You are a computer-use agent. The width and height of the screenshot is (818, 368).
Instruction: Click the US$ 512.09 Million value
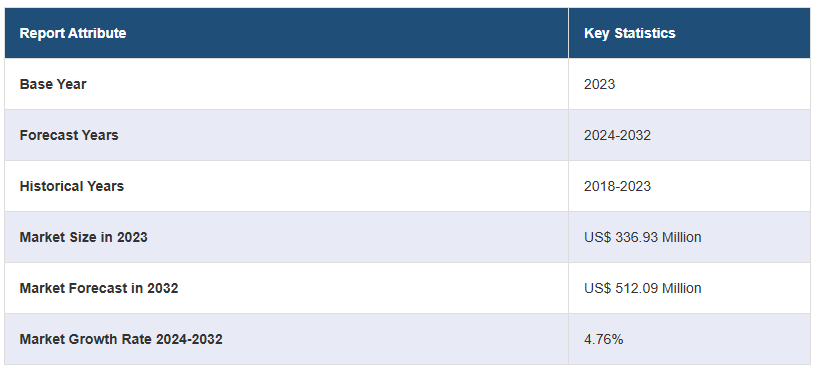[642, 288]
